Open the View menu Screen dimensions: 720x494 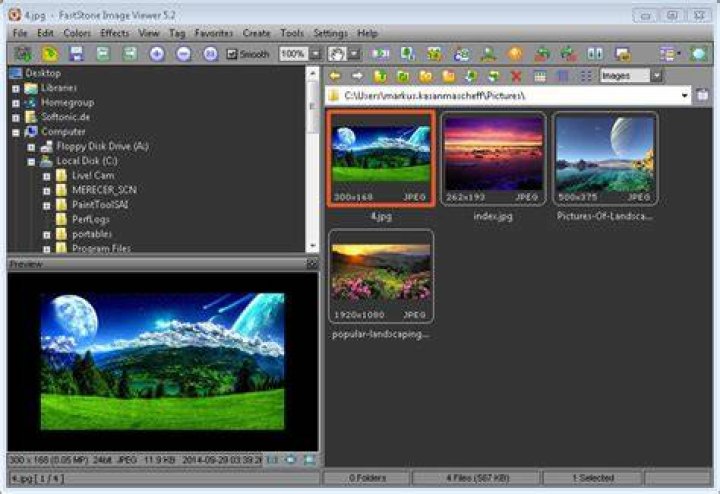pos(149,33)
